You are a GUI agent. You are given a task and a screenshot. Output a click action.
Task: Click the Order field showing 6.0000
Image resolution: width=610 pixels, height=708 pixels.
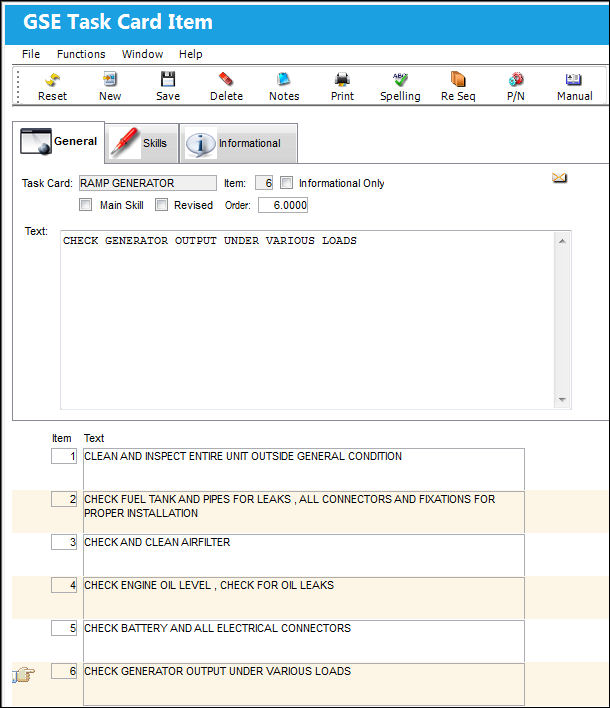(x=283, y=205)
